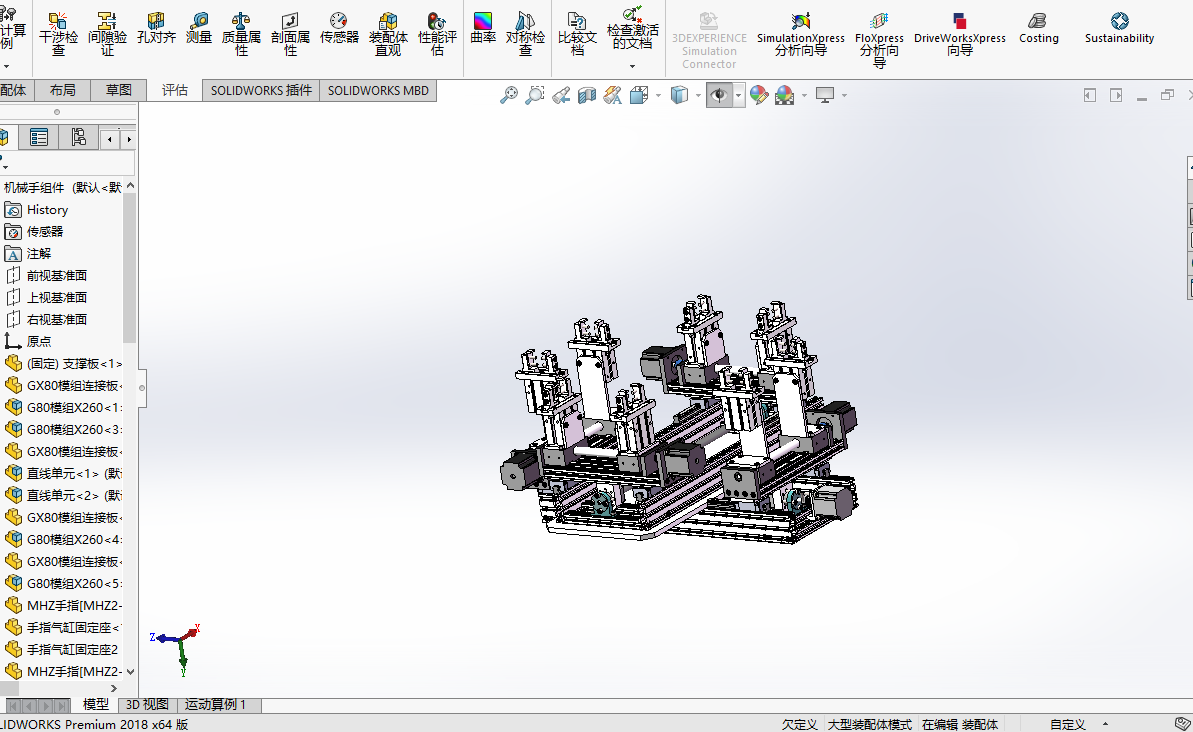Viewport: 1193px width, 732px height.
Task: Click the 自定义 unit system status button
Action: click(x=1067, y=724)
